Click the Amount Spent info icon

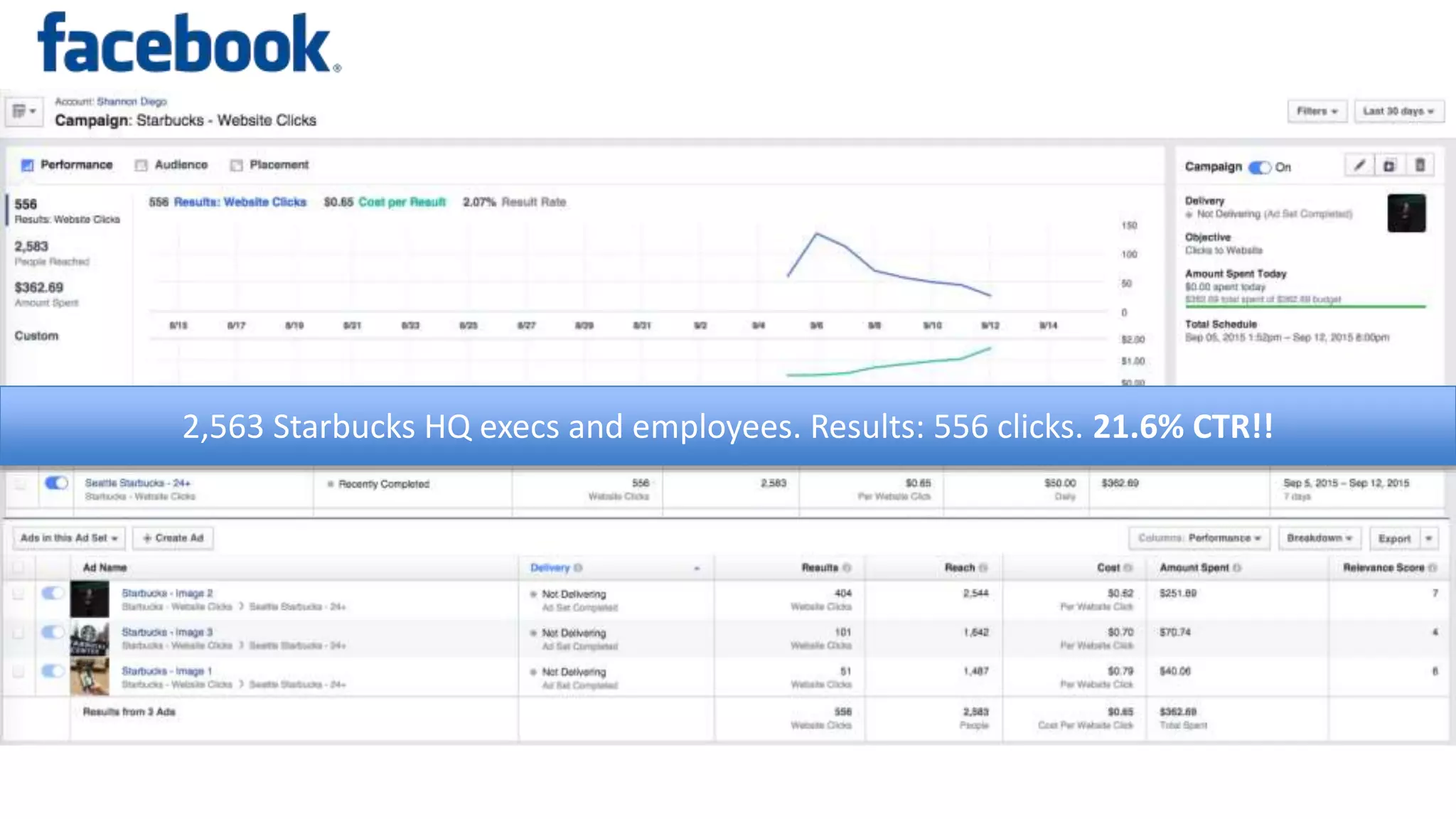point(1237,567)
